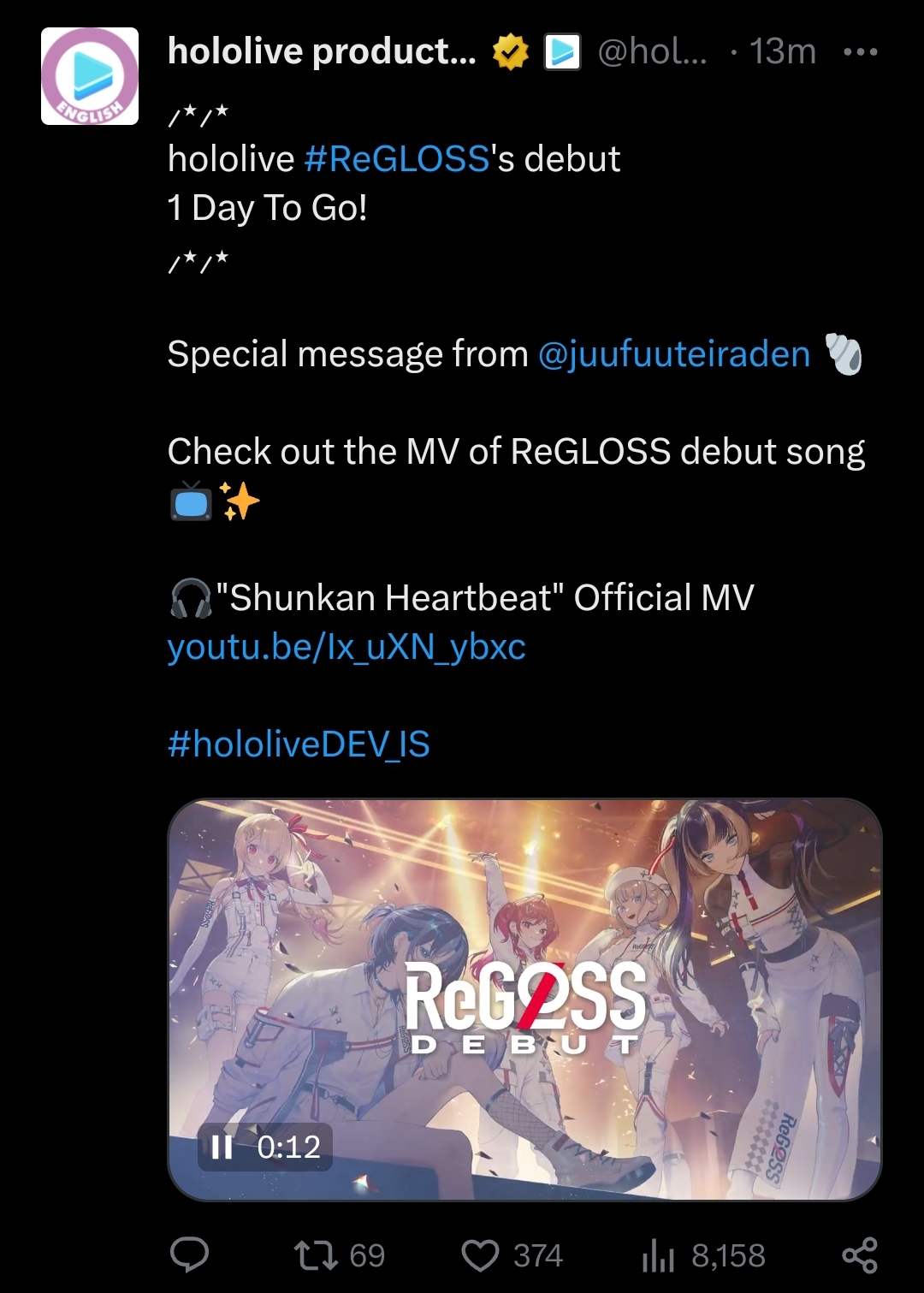Open the #ReGLOSS hashtag
924x1293 pixels.
click(x=397, y=159)
